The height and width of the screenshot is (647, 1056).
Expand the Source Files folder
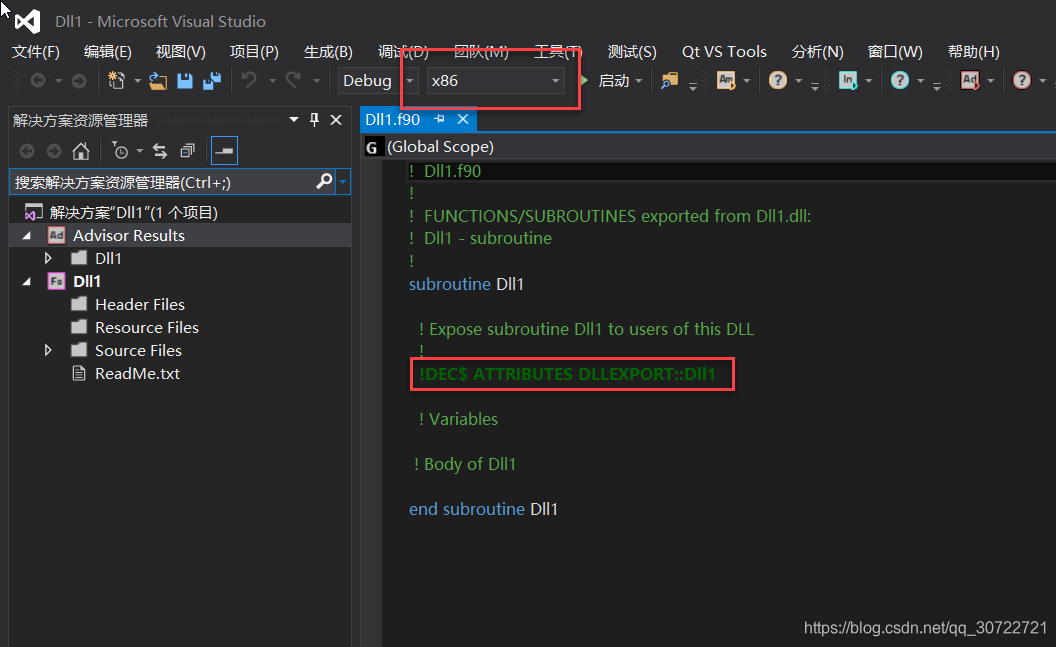tap(48, 350)
